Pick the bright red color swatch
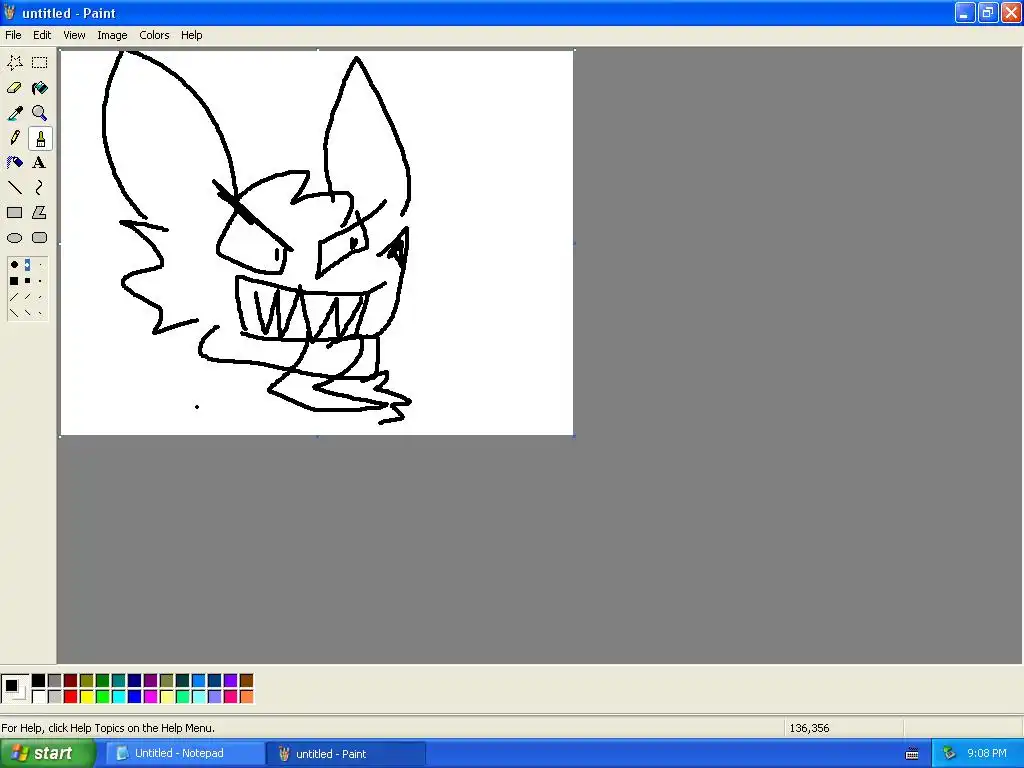The image size is (1024, 768). (71, 697)
